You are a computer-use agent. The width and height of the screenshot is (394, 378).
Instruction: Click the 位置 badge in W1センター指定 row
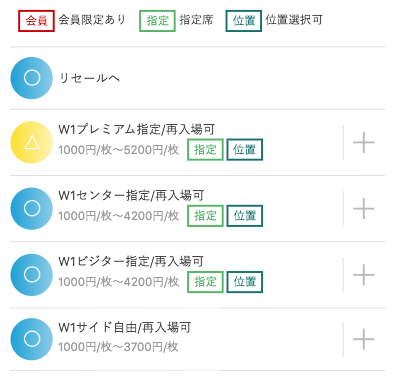pyautogui.click(x=245, y=216)
